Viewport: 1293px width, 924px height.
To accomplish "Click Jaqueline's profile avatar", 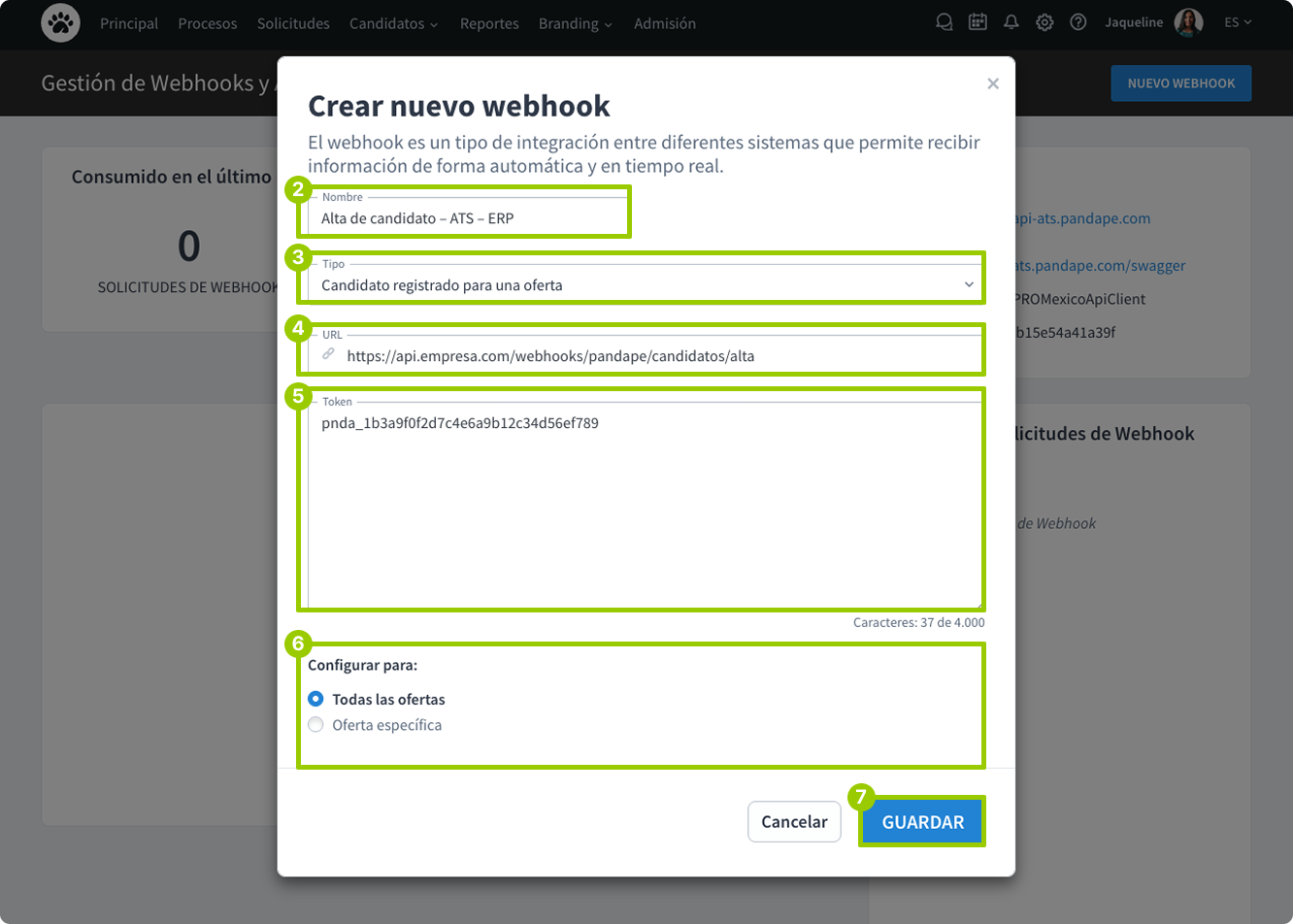I will point(1186,22).
